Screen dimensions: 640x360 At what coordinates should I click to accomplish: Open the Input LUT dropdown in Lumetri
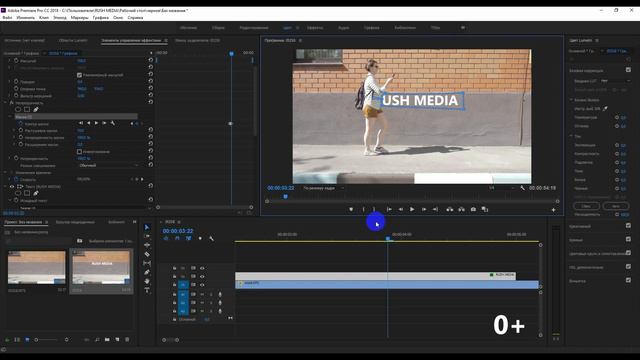point(615,81)
